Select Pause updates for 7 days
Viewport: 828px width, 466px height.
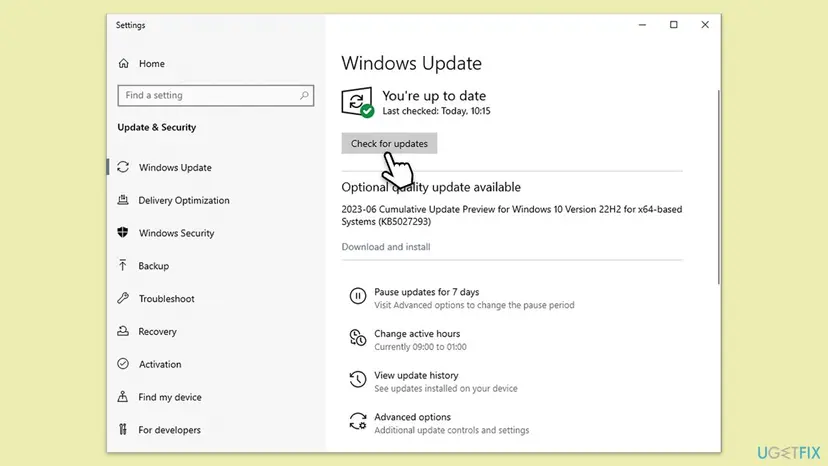(x=427, y=292)
